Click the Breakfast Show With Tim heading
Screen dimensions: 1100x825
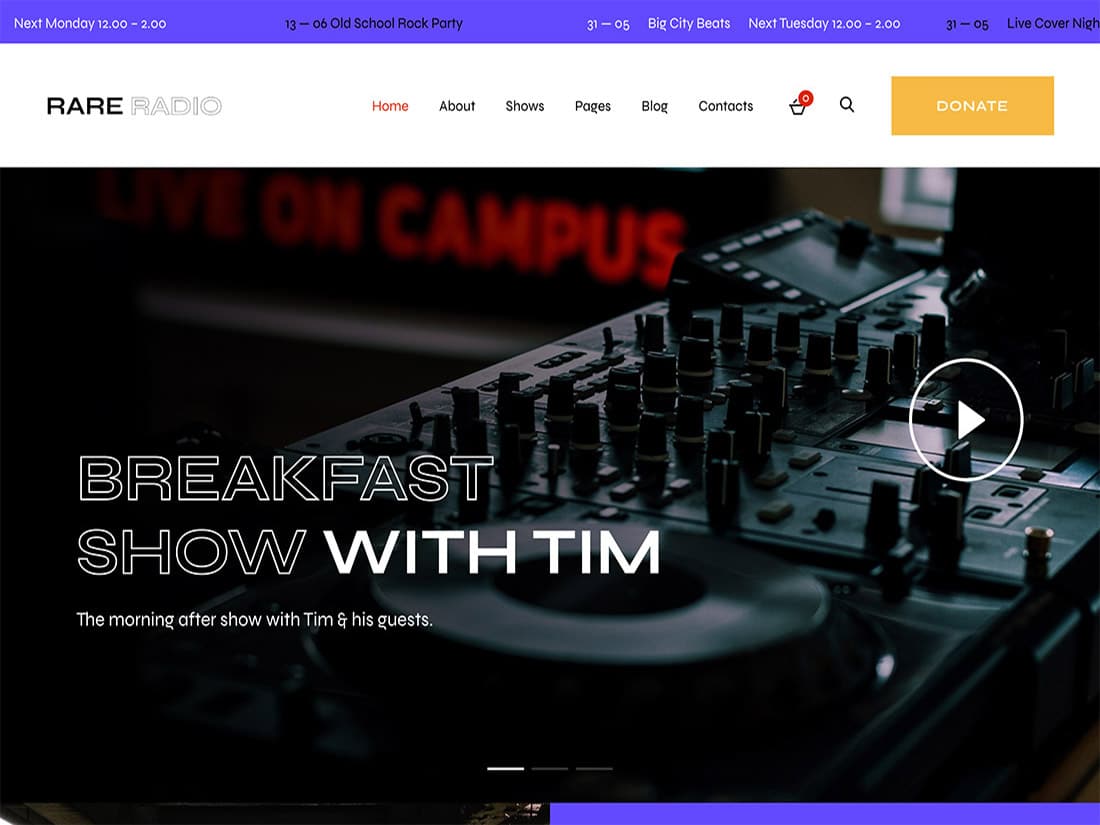(368, 515)
